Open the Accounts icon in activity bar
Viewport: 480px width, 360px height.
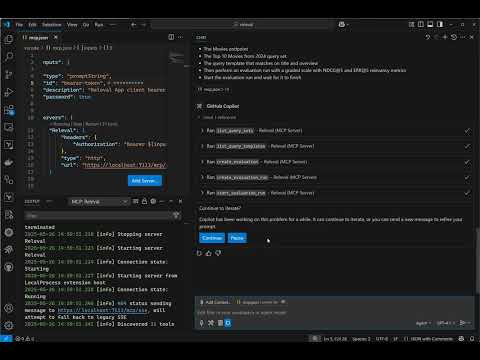point(9,308)
